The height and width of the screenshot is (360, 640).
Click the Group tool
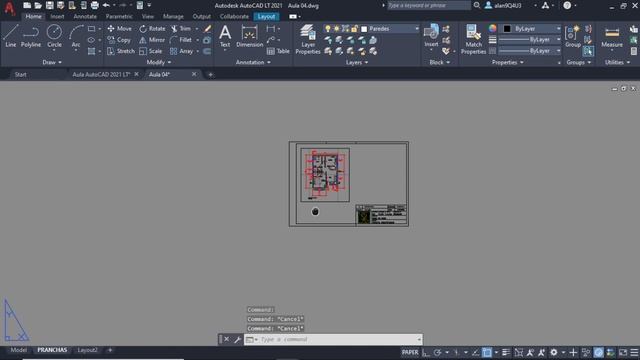573,36
